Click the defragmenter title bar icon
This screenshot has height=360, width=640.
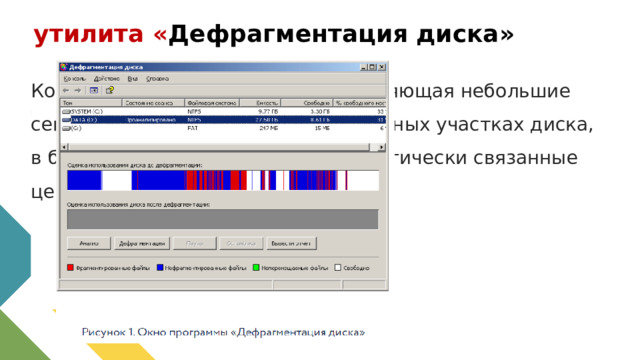click(64, 67)
